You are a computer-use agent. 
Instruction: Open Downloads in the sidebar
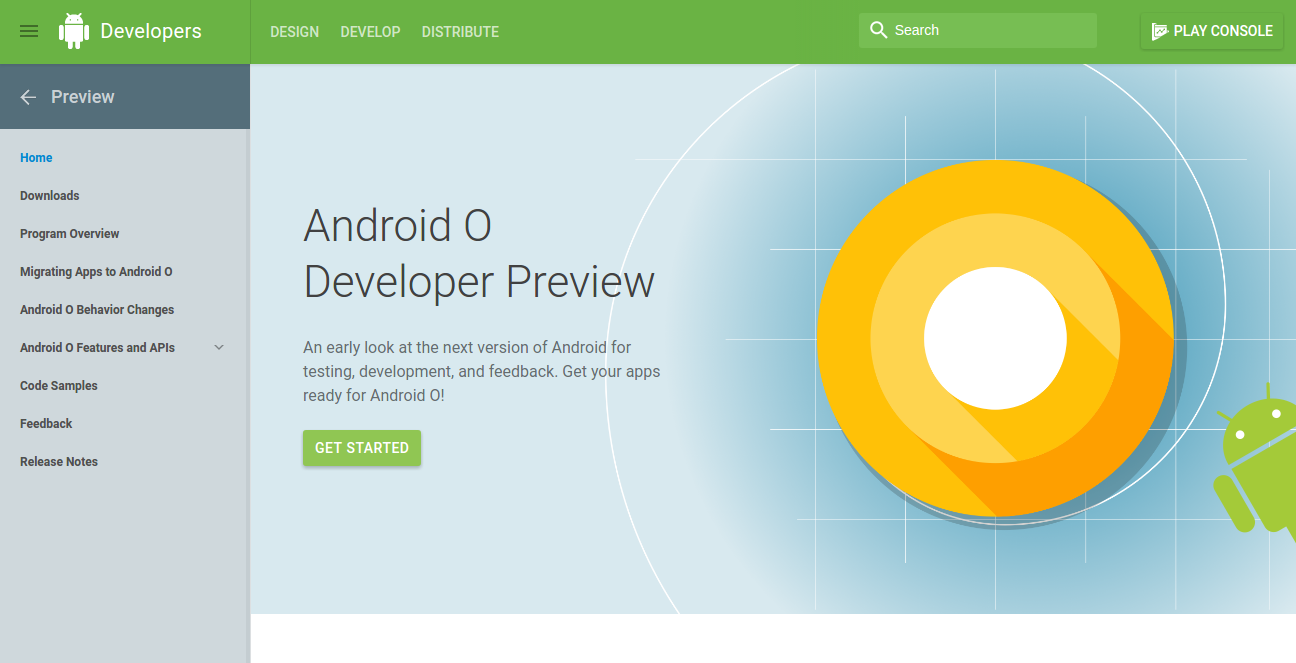tap(50, 196)
